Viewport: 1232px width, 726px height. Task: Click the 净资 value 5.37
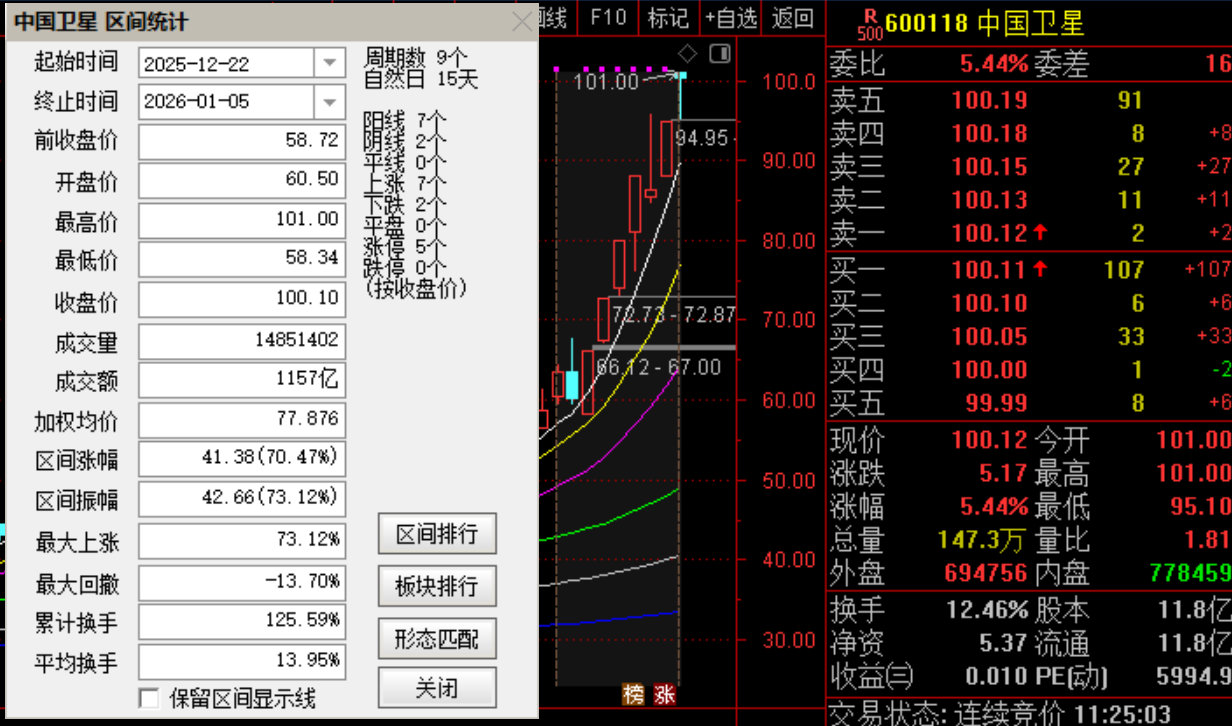1004,643
